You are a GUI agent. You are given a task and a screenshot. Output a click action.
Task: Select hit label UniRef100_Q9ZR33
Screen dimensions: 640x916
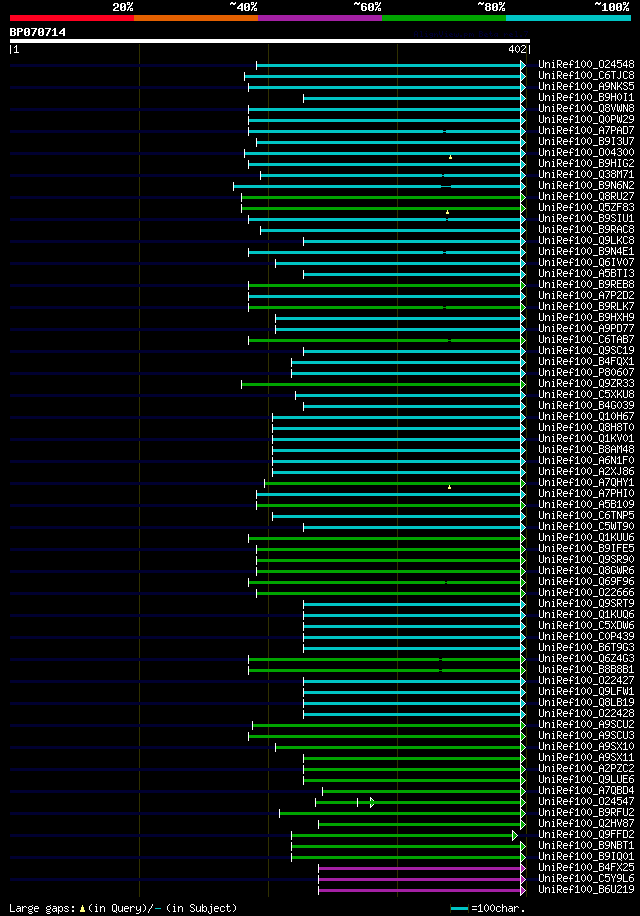tap(586, 384)
